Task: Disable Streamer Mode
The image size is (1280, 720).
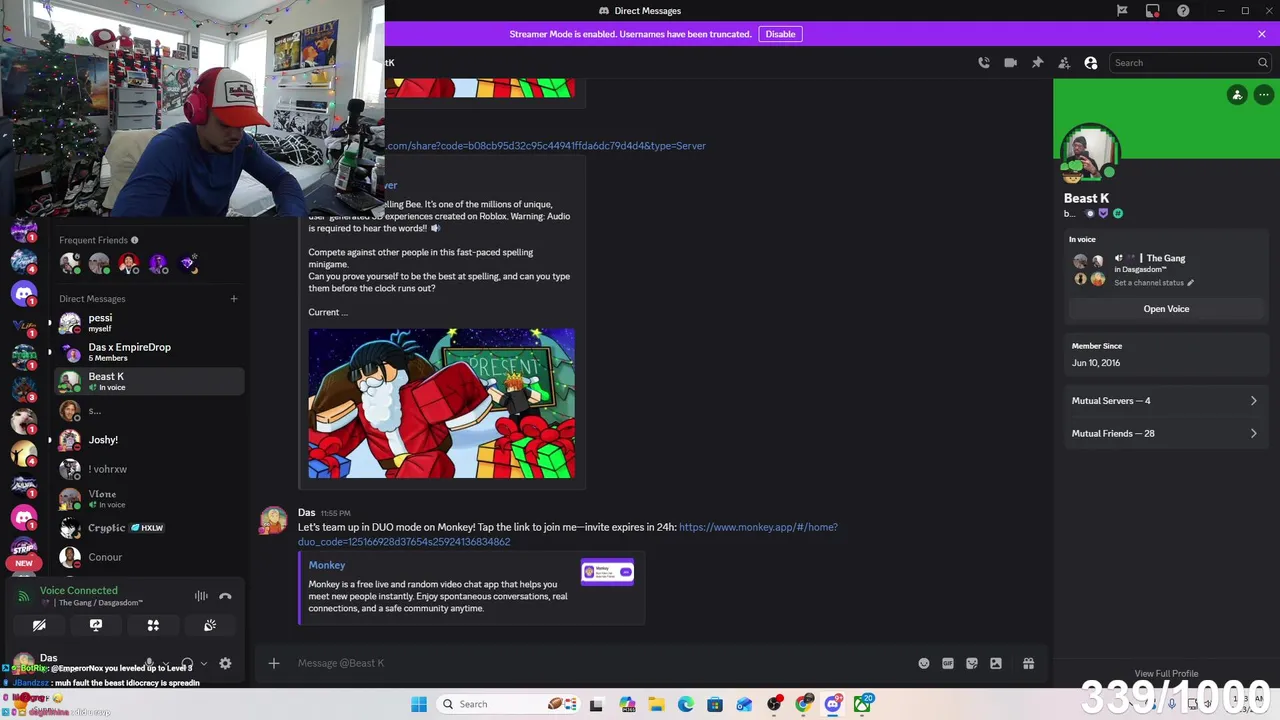Action: (780, 34)
